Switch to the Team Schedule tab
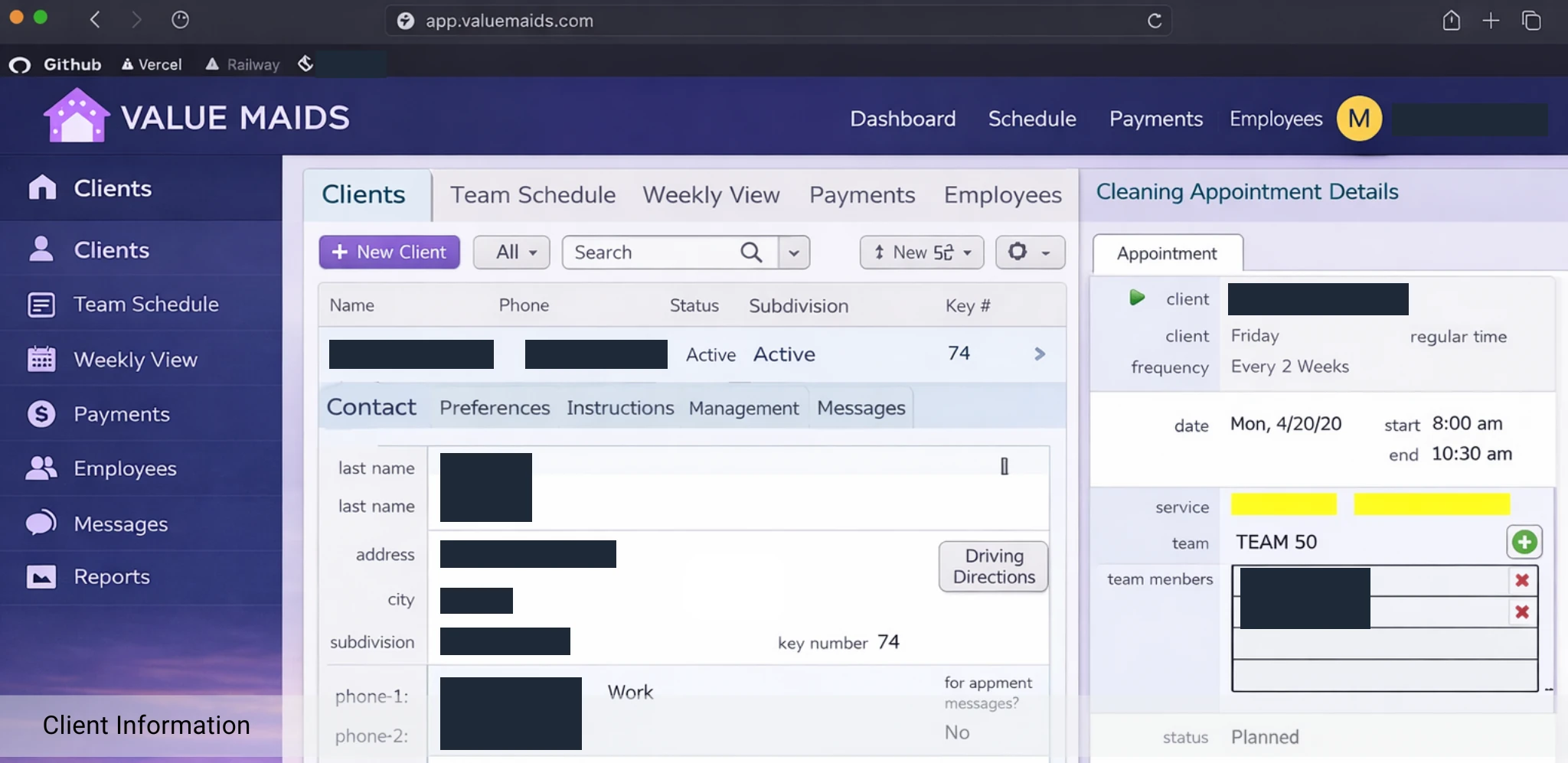The width and height of the screenshot is (1568, 763). point(533,195)
